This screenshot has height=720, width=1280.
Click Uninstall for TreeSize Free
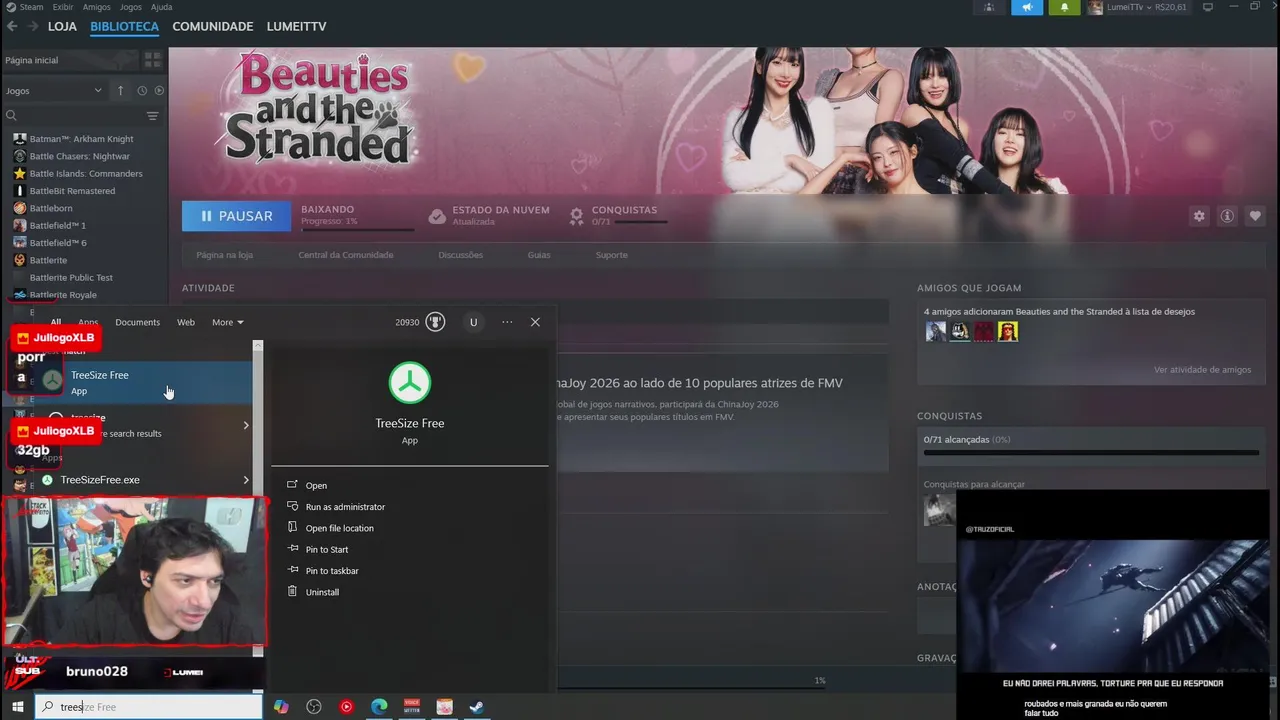(x=322, y=592)
